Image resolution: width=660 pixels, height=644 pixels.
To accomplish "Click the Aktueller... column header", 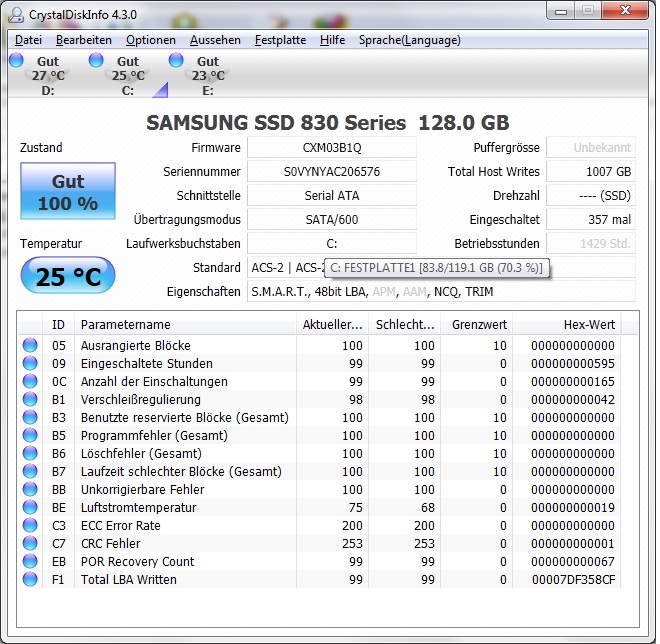I will (x=332, y=325).
